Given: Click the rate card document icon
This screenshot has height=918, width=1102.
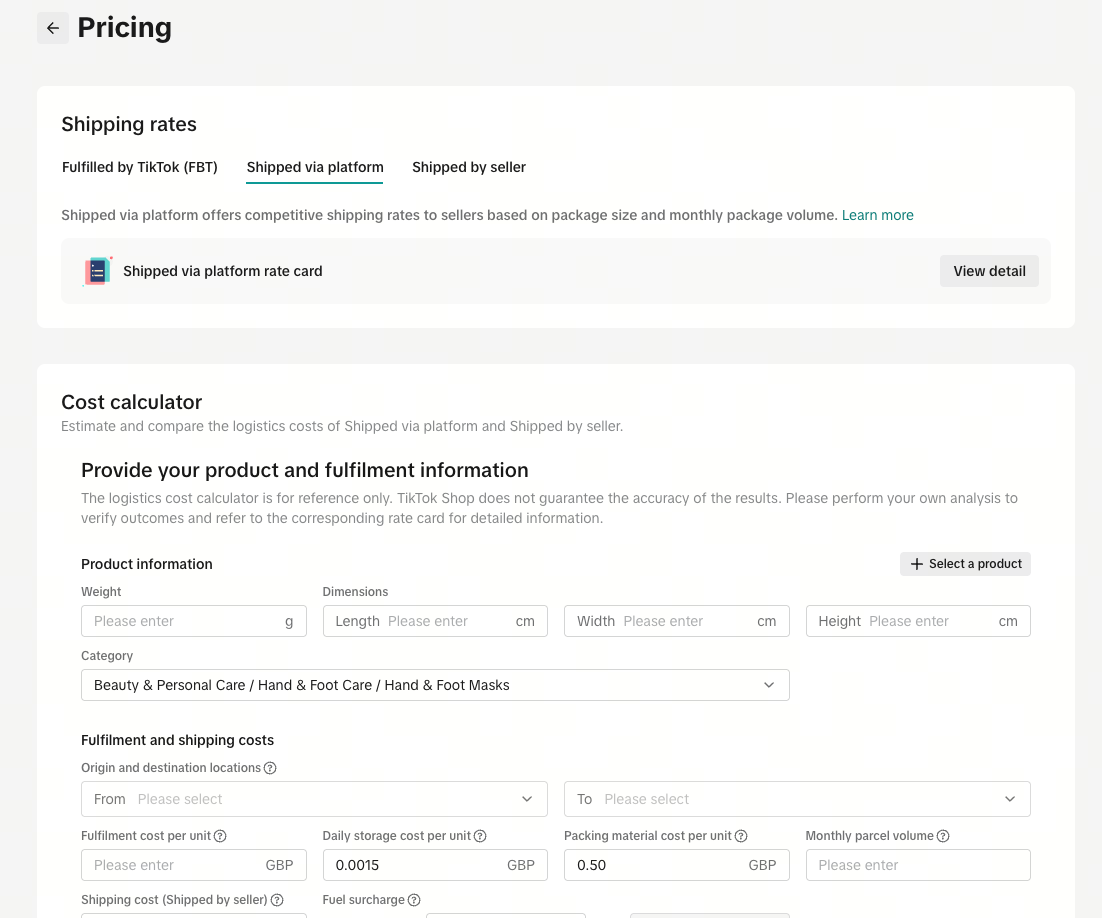Looking at the screenshot, I should (98, 271).
